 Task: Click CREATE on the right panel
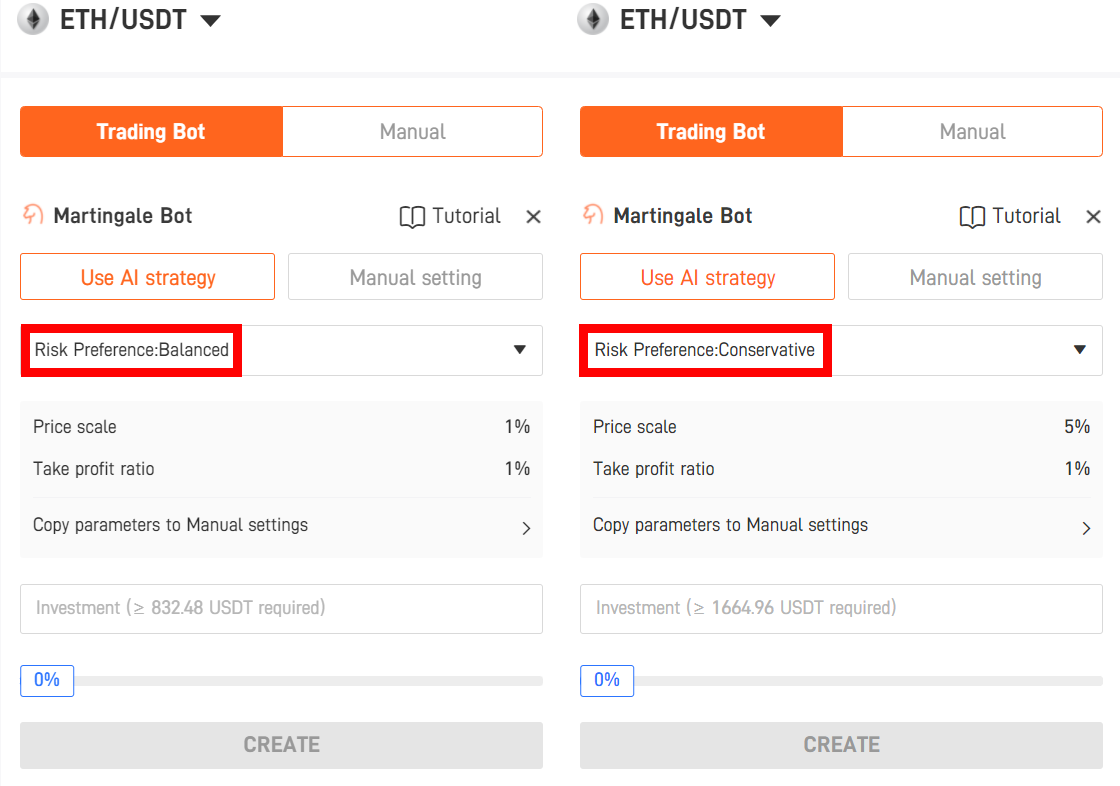pos(841,744)
